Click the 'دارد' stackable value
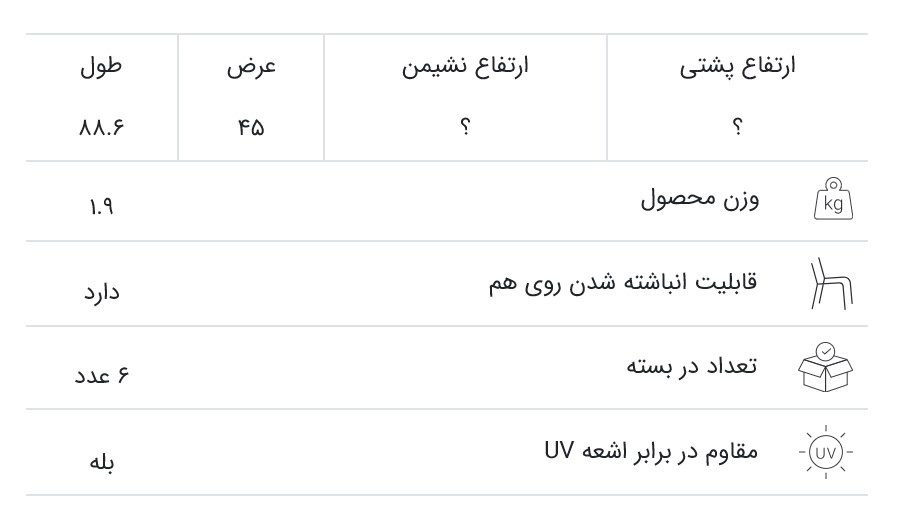The height and width of the screenshot is (527, 898). click(x=100, y=293)
